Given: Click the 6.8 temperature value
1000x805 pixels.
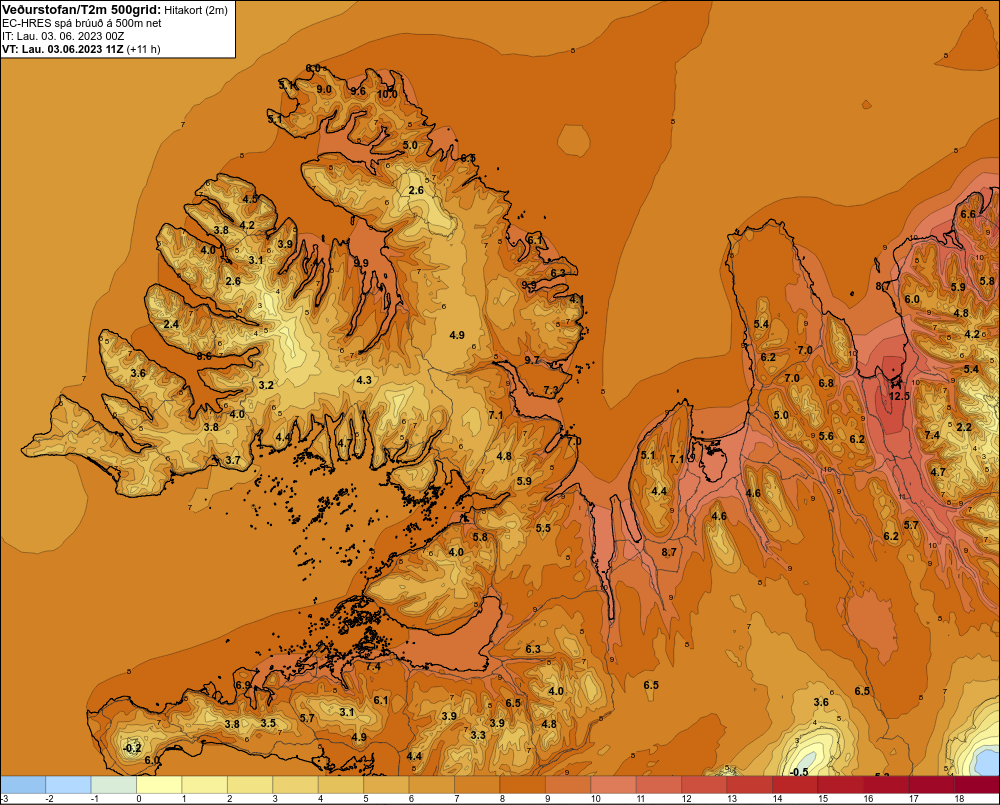Looking at the screenshot, I should click(x=826, y=383).
